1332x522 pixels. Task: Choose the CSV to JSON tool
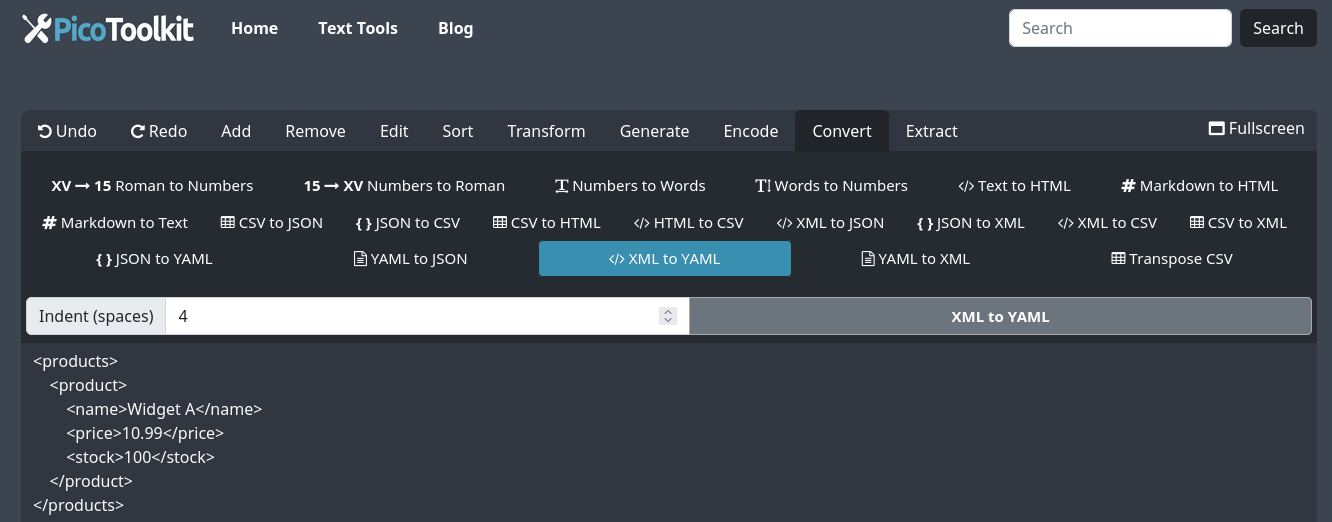pos(271,223)
